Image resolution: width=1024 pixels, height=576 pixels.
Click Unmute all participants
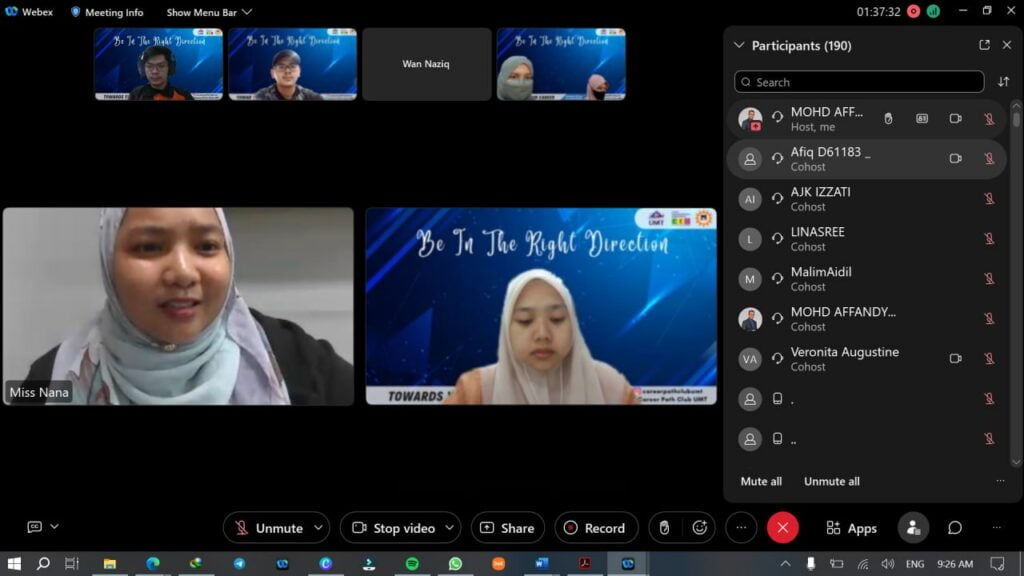[831, 481]
